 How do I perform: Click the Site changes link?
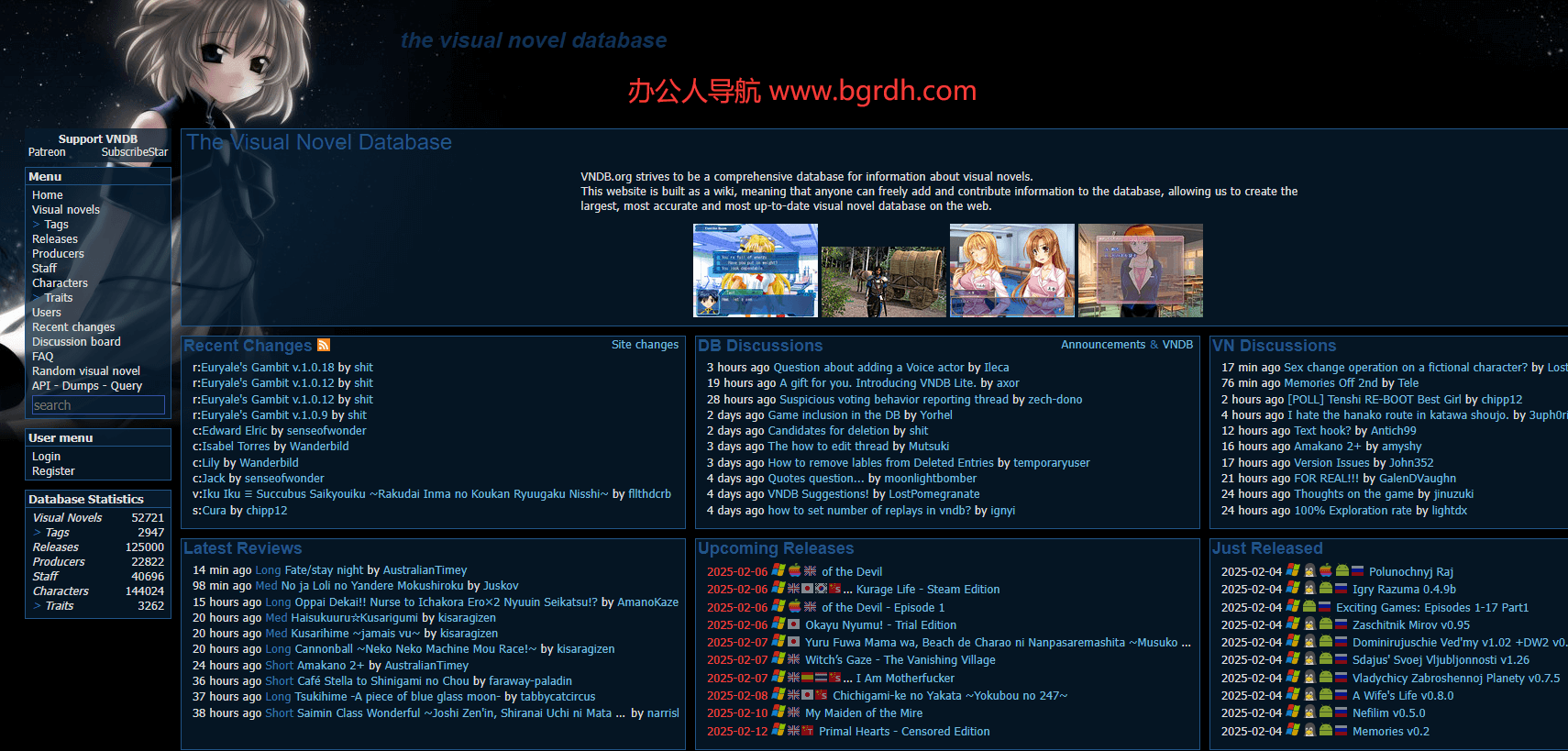click(645, 345)
